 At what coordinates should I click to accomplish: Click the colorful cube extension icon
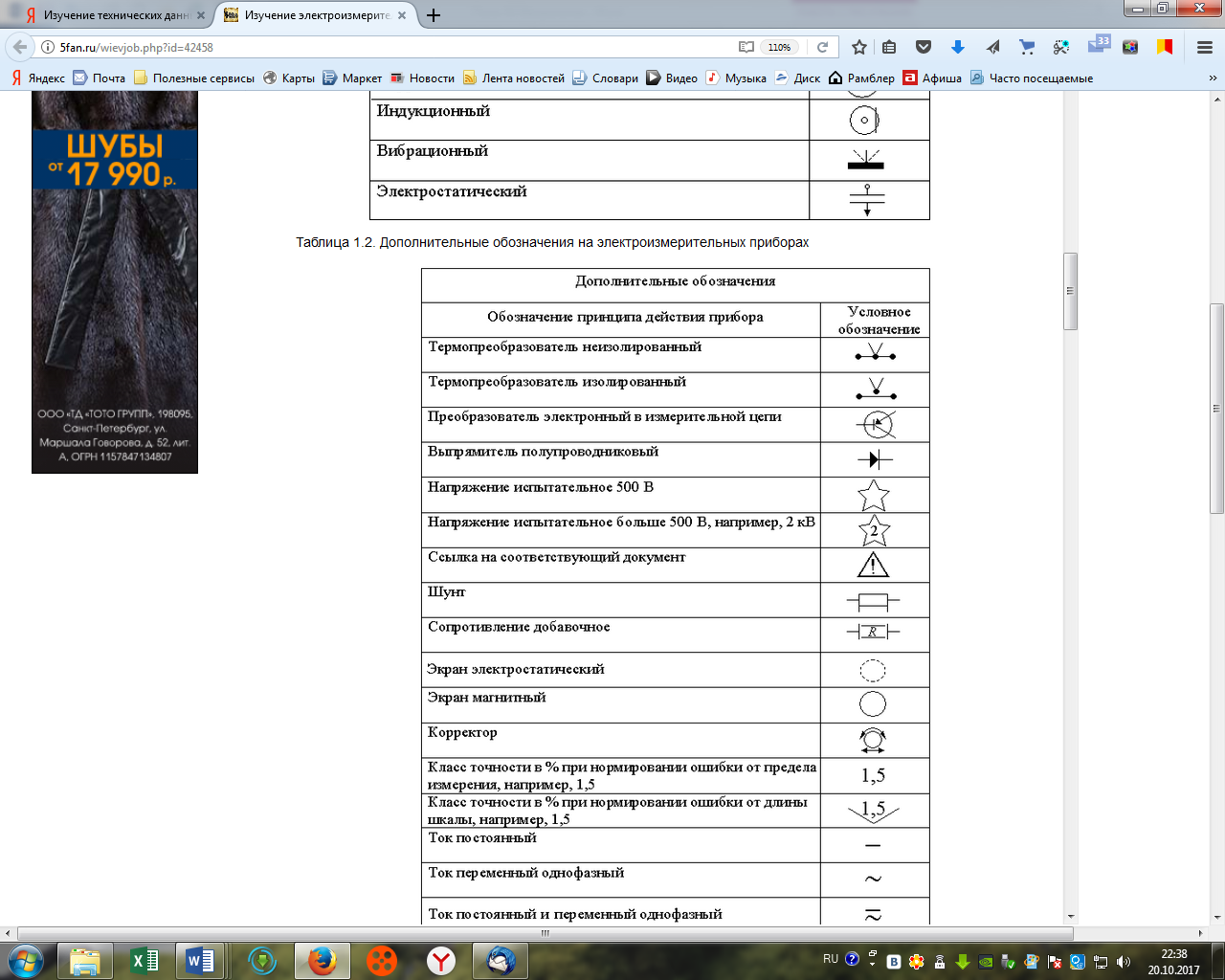pyautogui.click(x=1130, y=47)
